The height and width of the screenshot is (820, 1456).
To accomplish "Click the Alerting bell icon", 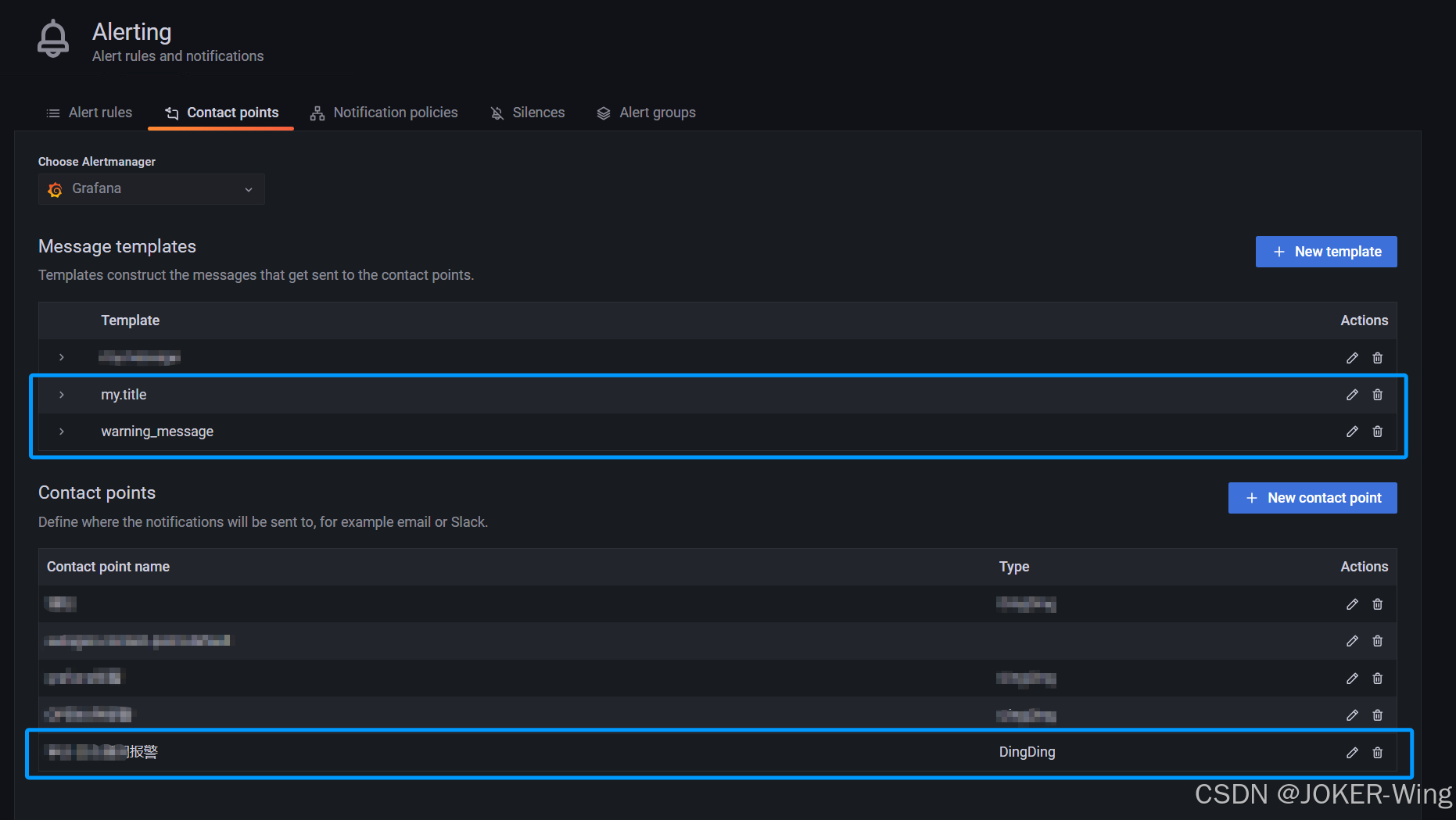I will pyautogui.click(x=52, y=38).
